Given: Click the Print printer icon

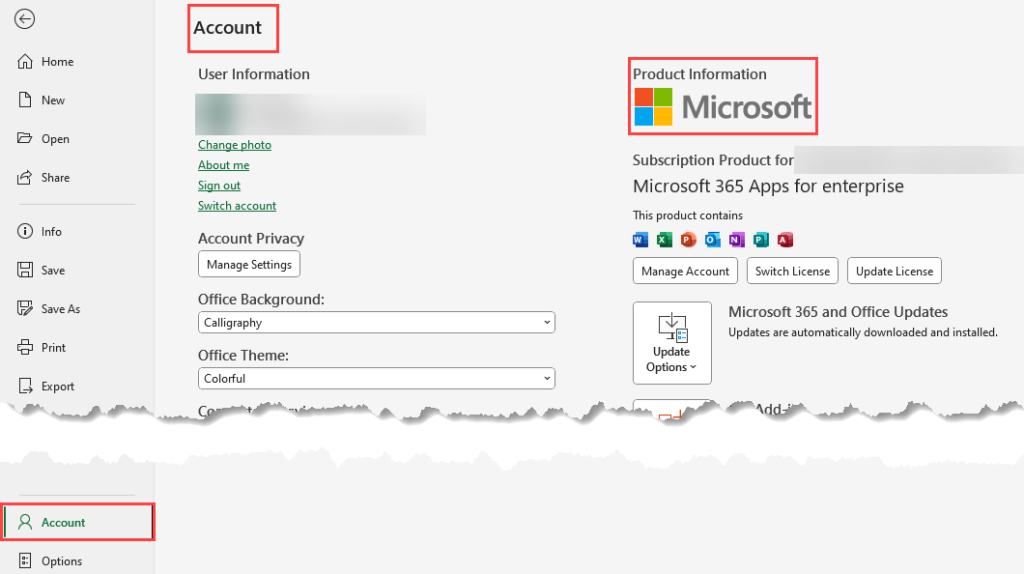Looking at the screenshot, I should (25, 347).
